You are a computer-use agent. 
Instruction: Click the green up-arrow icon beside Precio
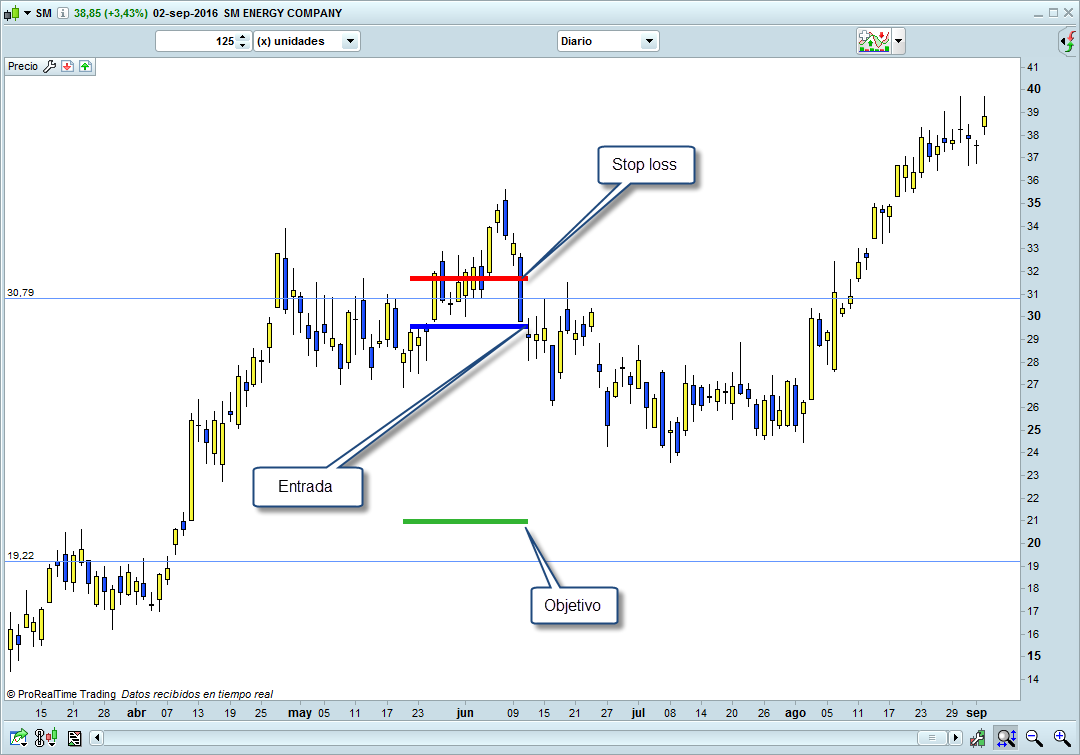point(84,66)
